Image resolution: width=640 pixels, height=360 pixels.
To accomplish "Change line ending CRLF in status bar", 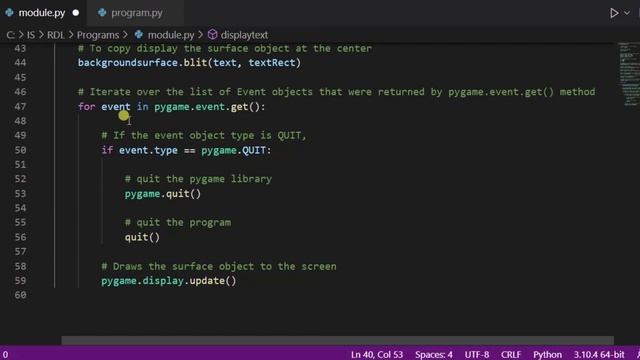I will (x=511, y=354).
